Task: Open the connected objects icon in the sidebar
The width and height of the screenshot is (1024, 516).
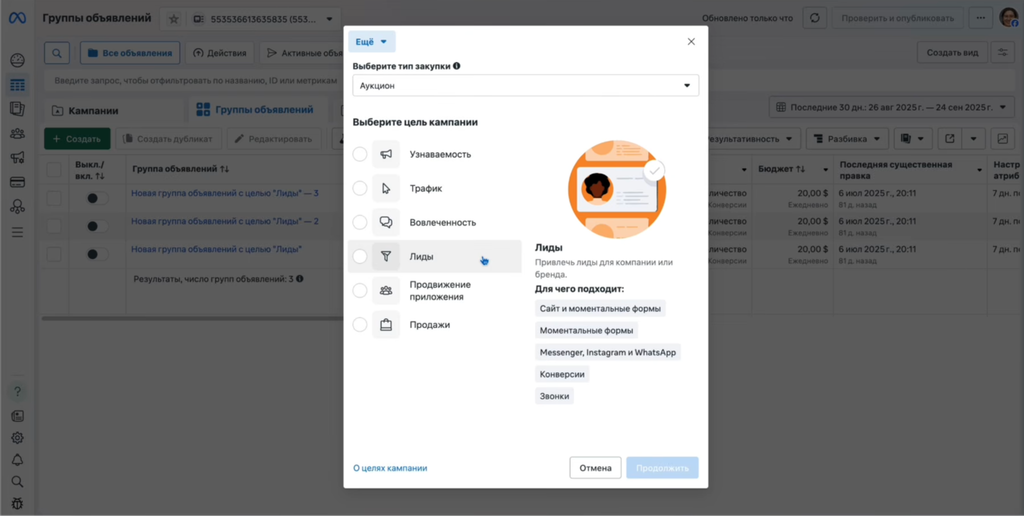Action: point(18,207)
